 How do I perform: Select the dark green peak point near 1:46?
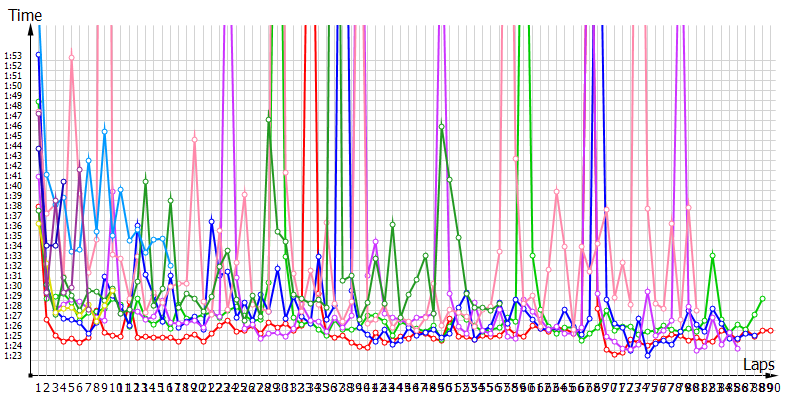[x=442, y=126]
